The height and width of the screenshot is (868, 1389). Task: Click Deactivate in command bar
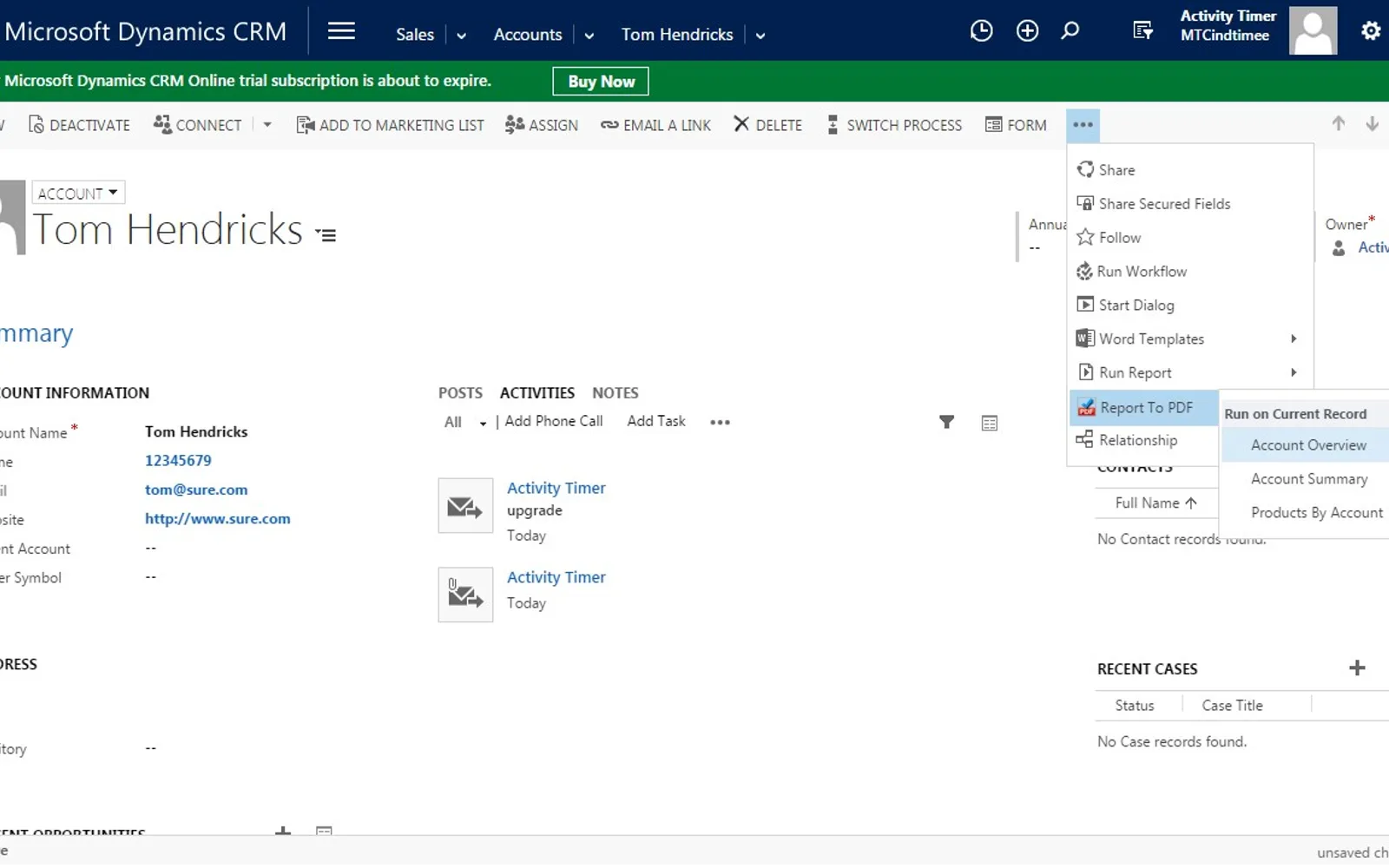tap(79, 125)
